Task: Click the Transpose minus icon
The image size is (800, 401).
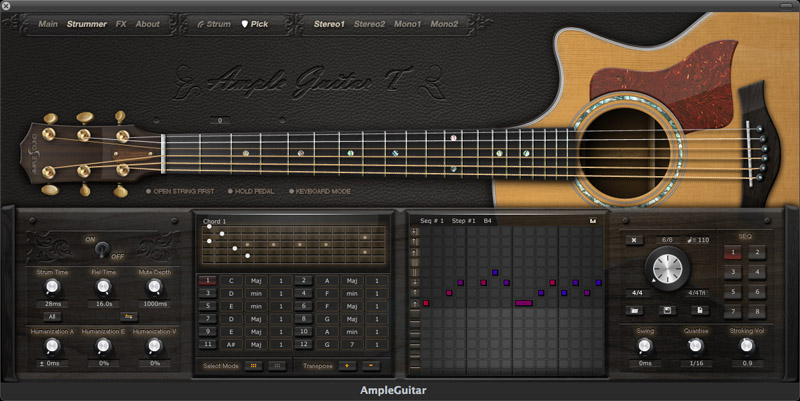Action: (370, 366)
